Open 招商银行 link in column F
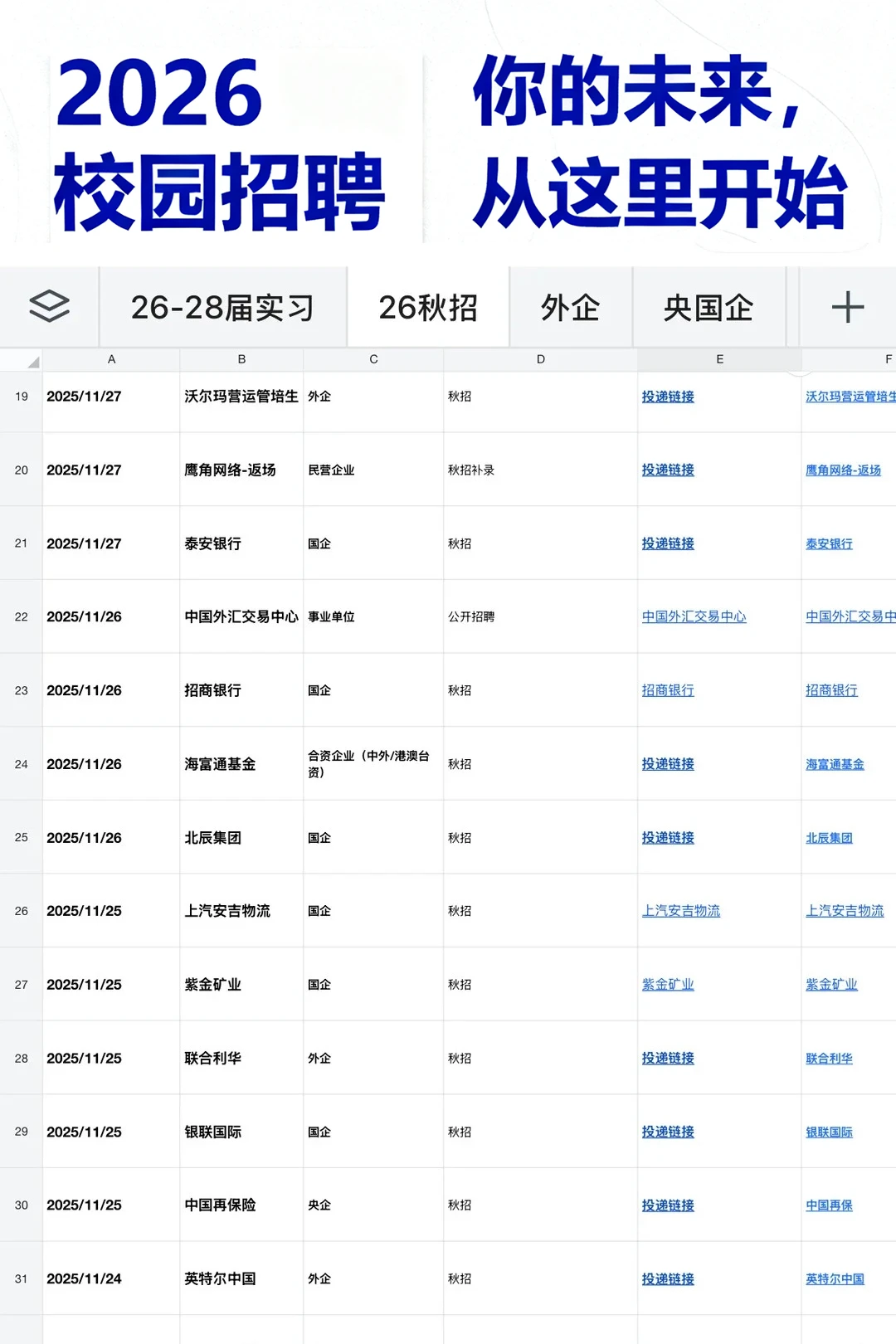This screenshot has width=896, height=1344. coord(831,690)
